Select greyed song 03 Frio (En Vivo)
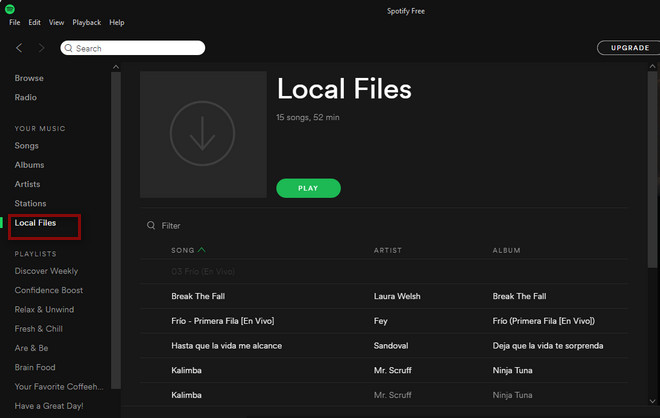 pyautogui.click(x=203, y=272)
